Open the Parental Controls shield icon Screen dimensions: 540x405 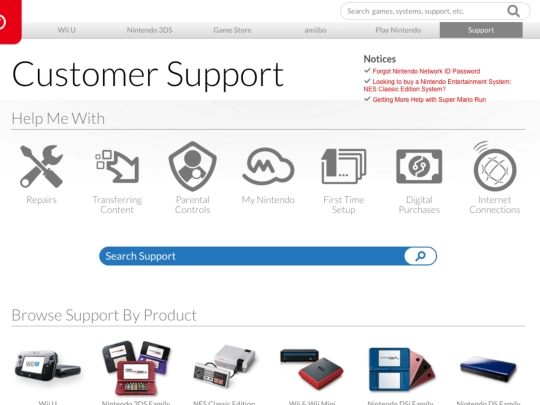193,166
